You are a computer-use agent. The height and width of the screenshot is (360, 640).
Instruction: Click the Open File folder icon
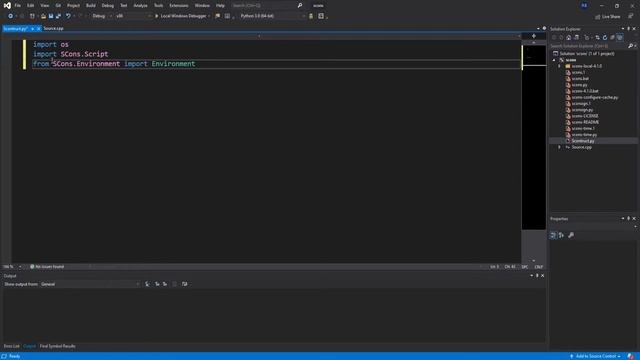(43, 16)
